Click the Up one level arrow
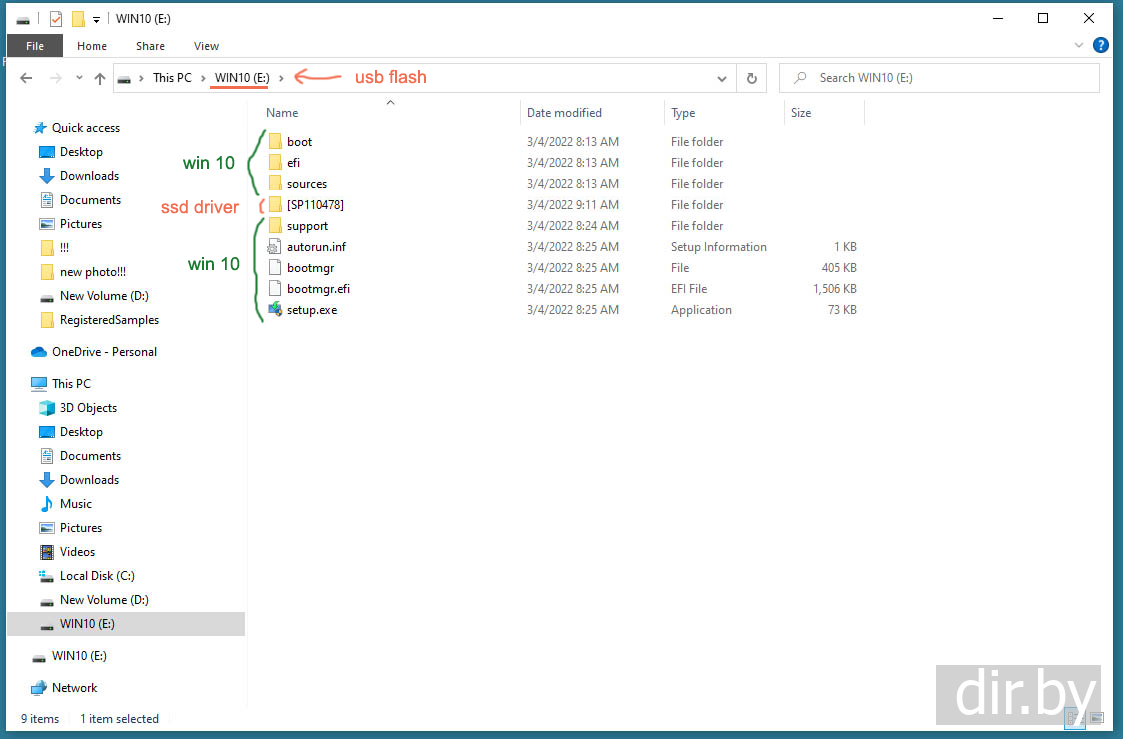The width and height of the screenshot is (1123, 739). pos(100,78)
